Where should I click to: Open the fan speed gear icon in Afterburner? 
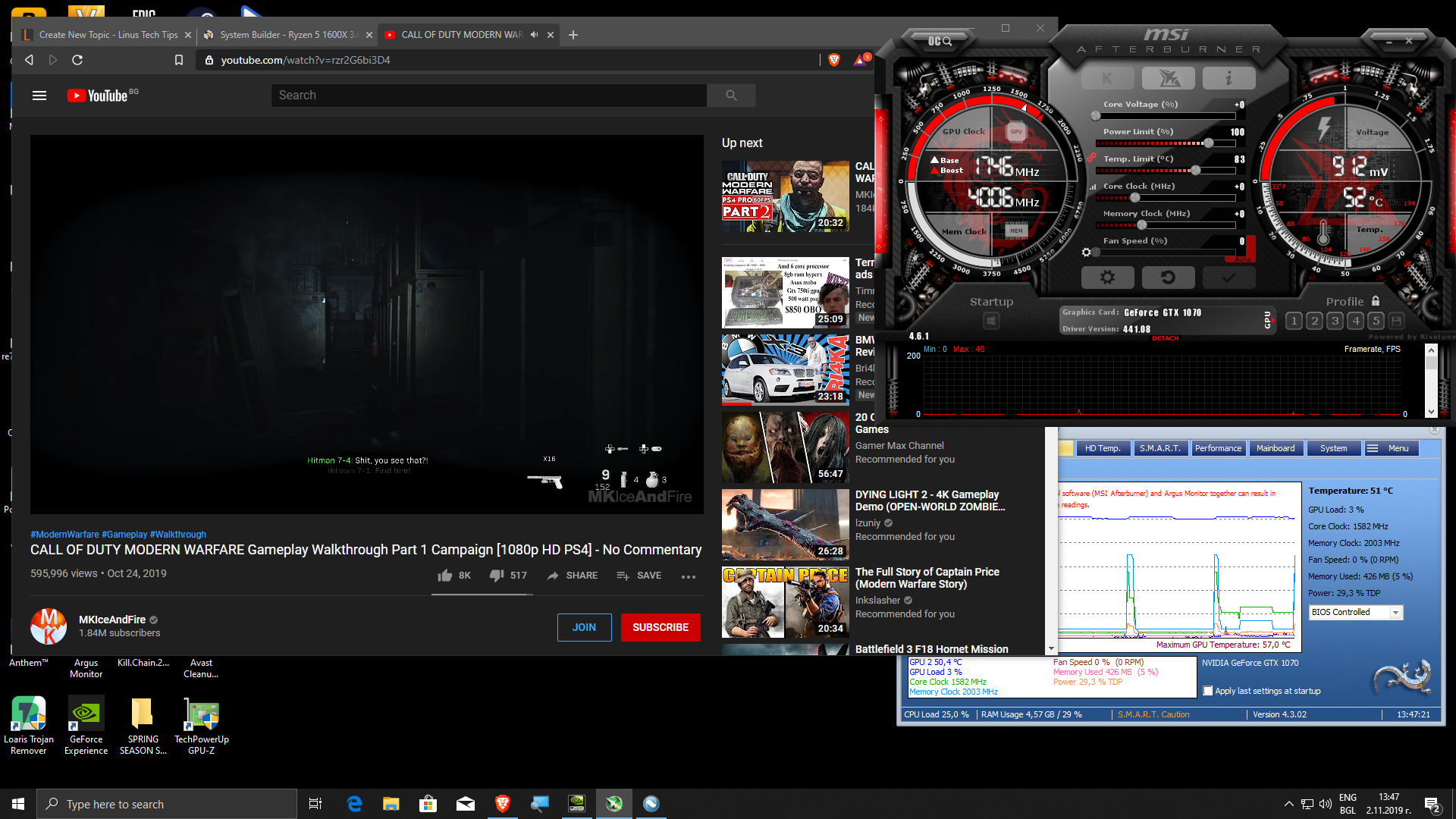tap(1087, 252)
